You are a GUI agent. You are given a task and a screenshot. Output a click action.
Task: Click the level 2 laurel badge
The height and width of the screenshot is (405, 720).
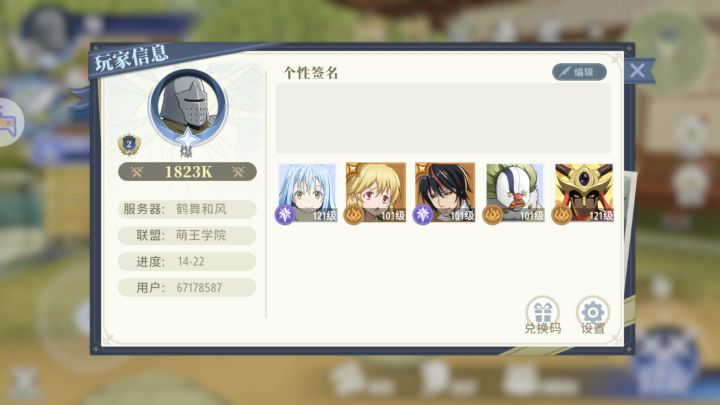pos(129,145)
